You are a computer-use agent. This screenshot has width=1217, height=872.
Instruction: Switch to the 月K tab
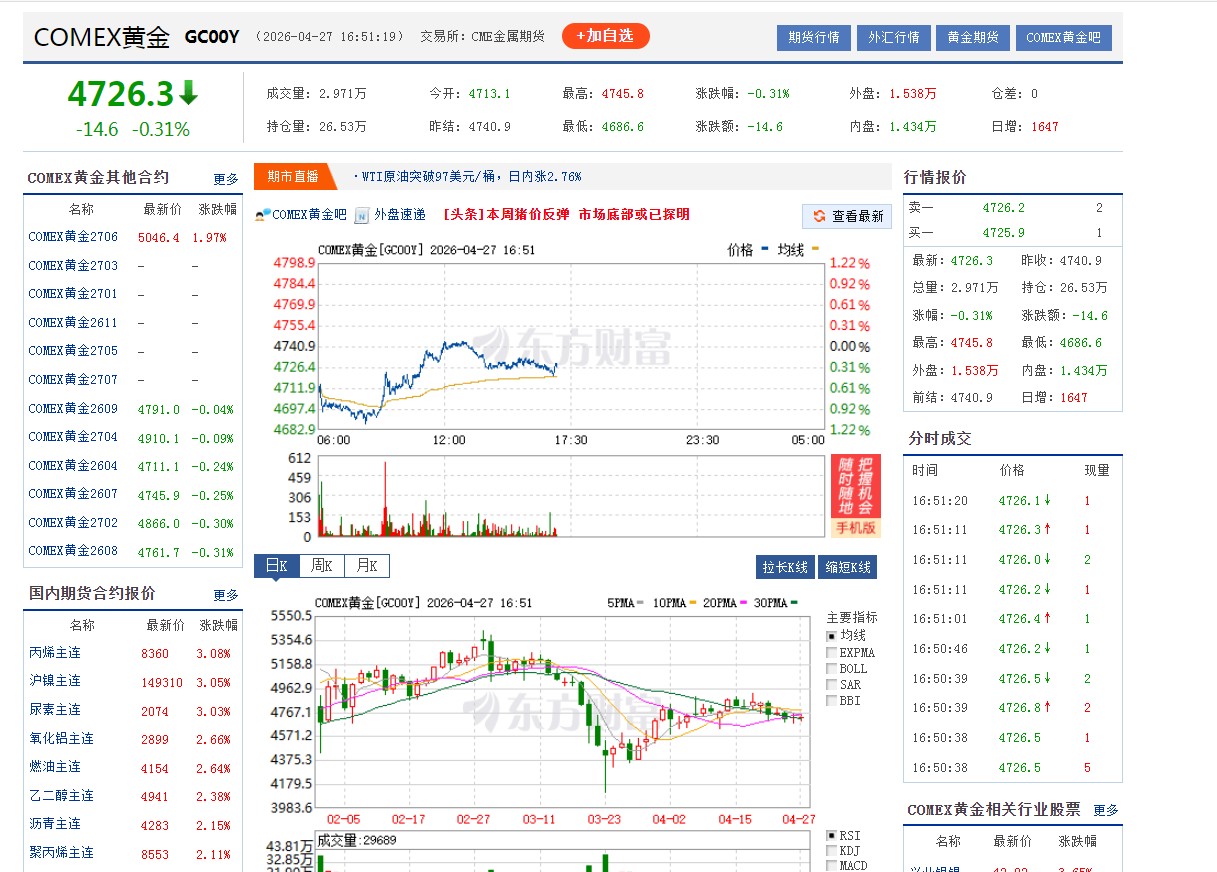point(365,565)
